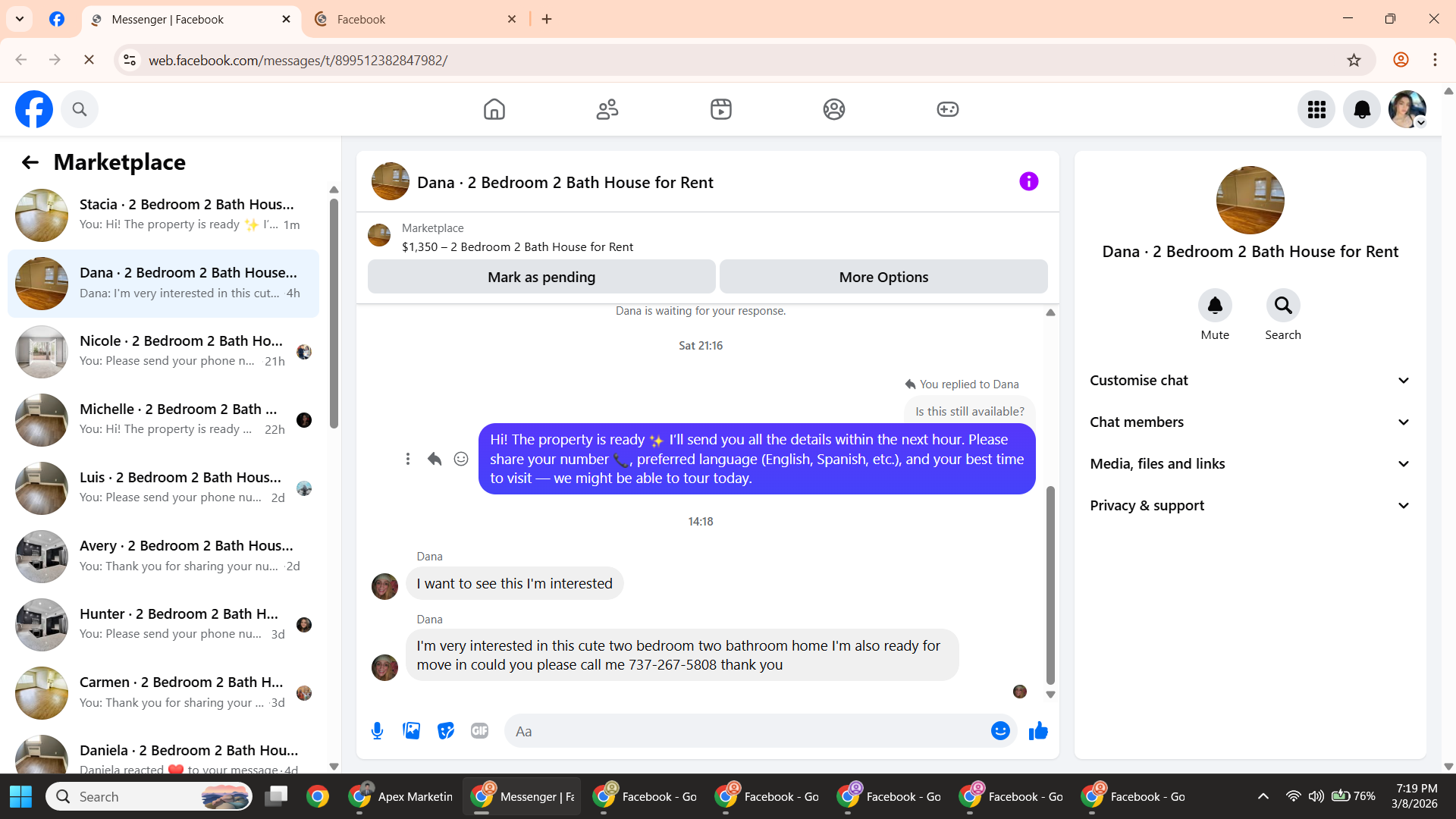Open the GIF picker icon
The height and width of the screenshot is (819, 1456).
coord(479,731)
